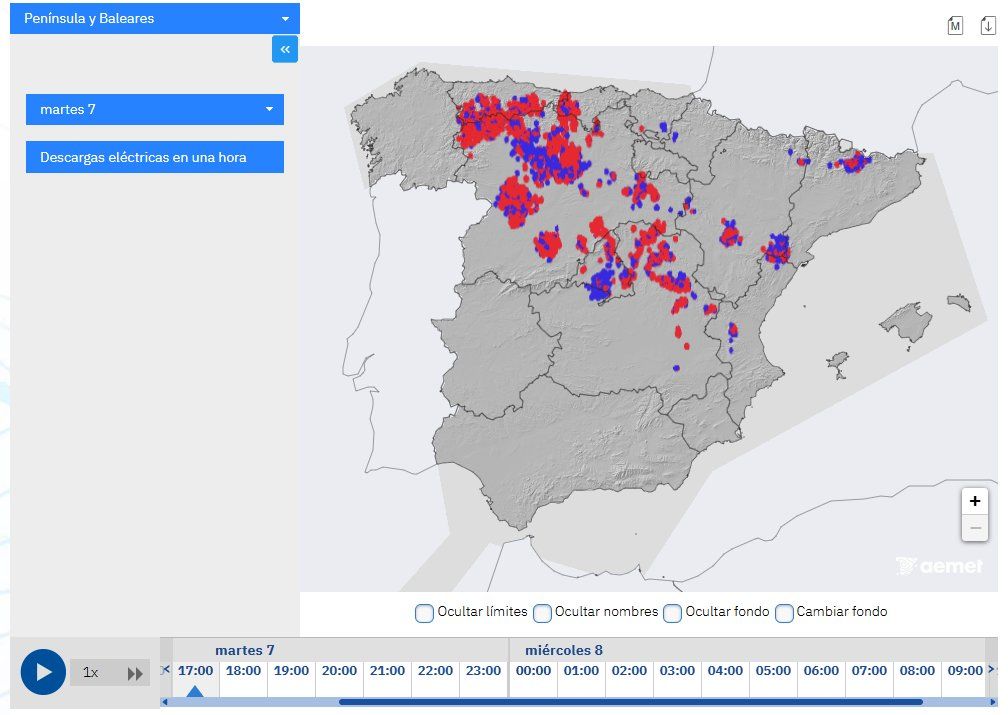This screenshot has height=715, width=1008.
Task: Click the M metadata document icon
Action: [955, 26]
